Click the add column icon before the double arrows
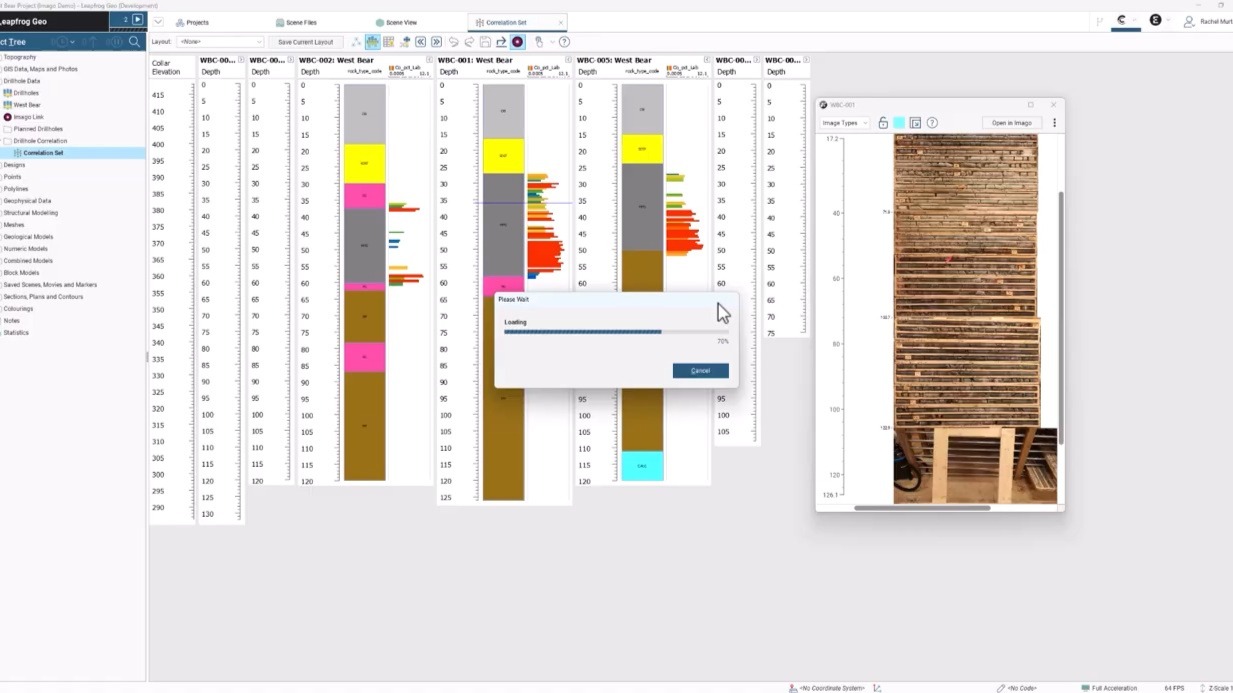The height and width of the screenshot is (693, 1233). [404, 42]
